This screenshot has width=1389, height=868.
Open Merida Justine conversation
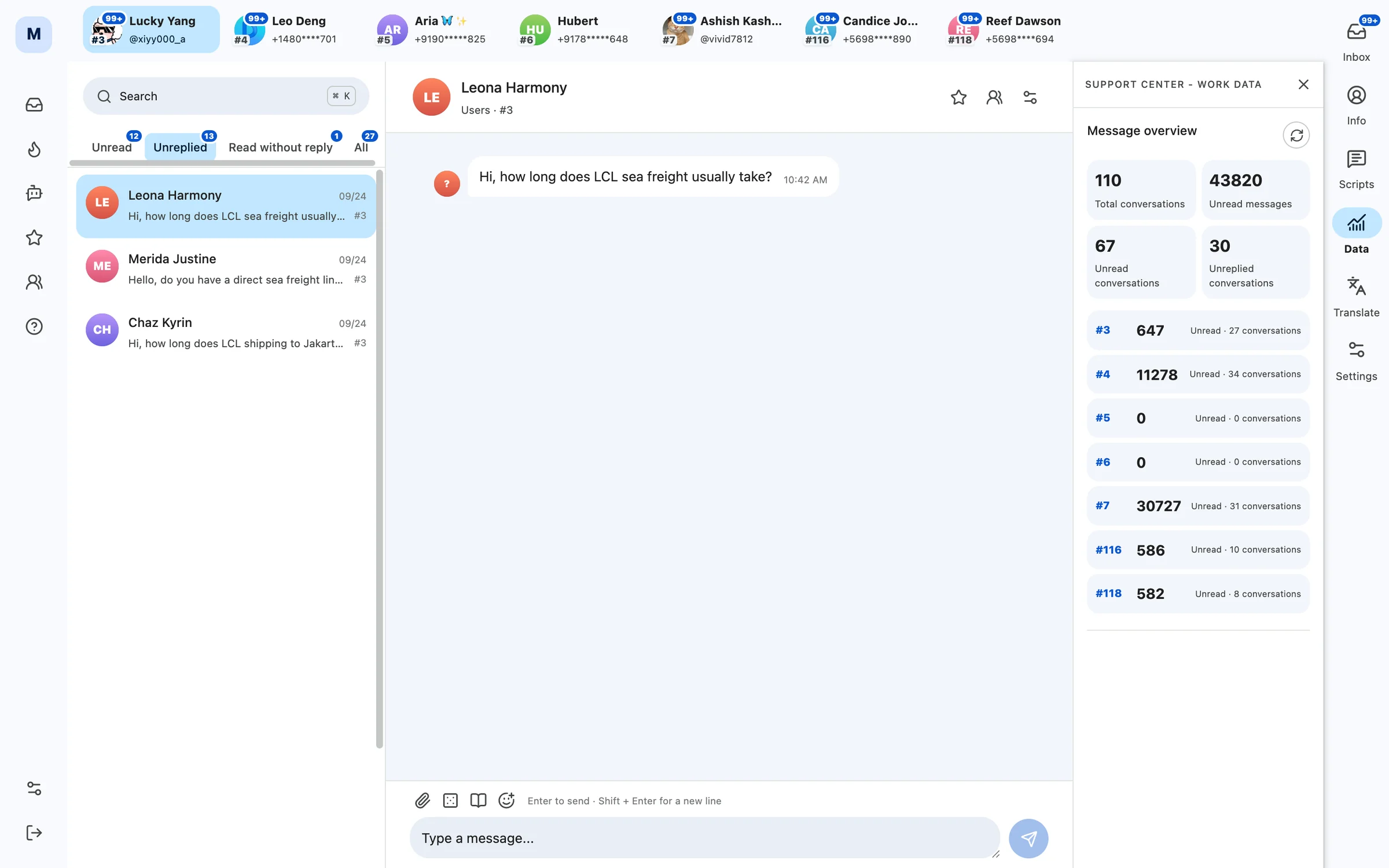(x=226, y=269)
